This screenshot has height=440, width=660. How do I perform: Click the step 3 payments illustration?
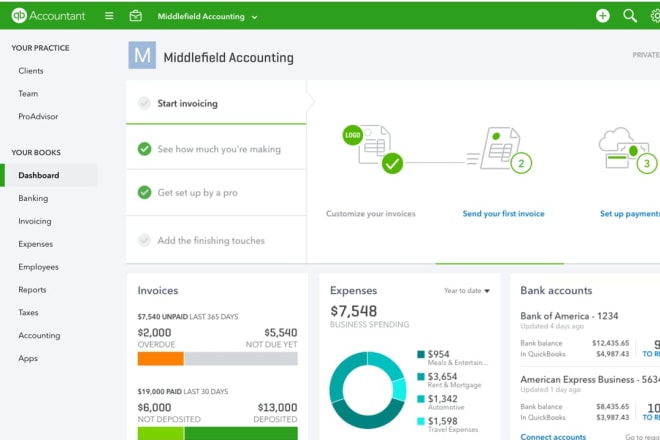click(628, 149)
